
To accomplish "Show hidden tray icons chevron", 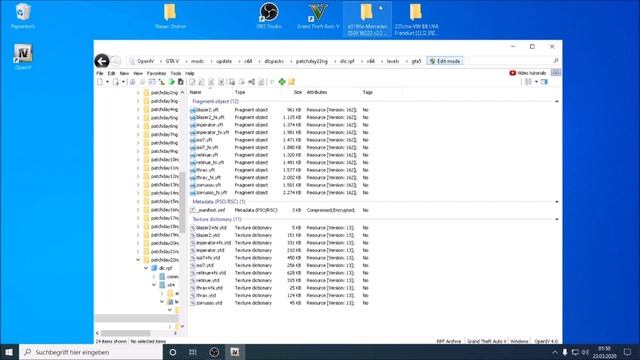I will (x=554, y=352).
